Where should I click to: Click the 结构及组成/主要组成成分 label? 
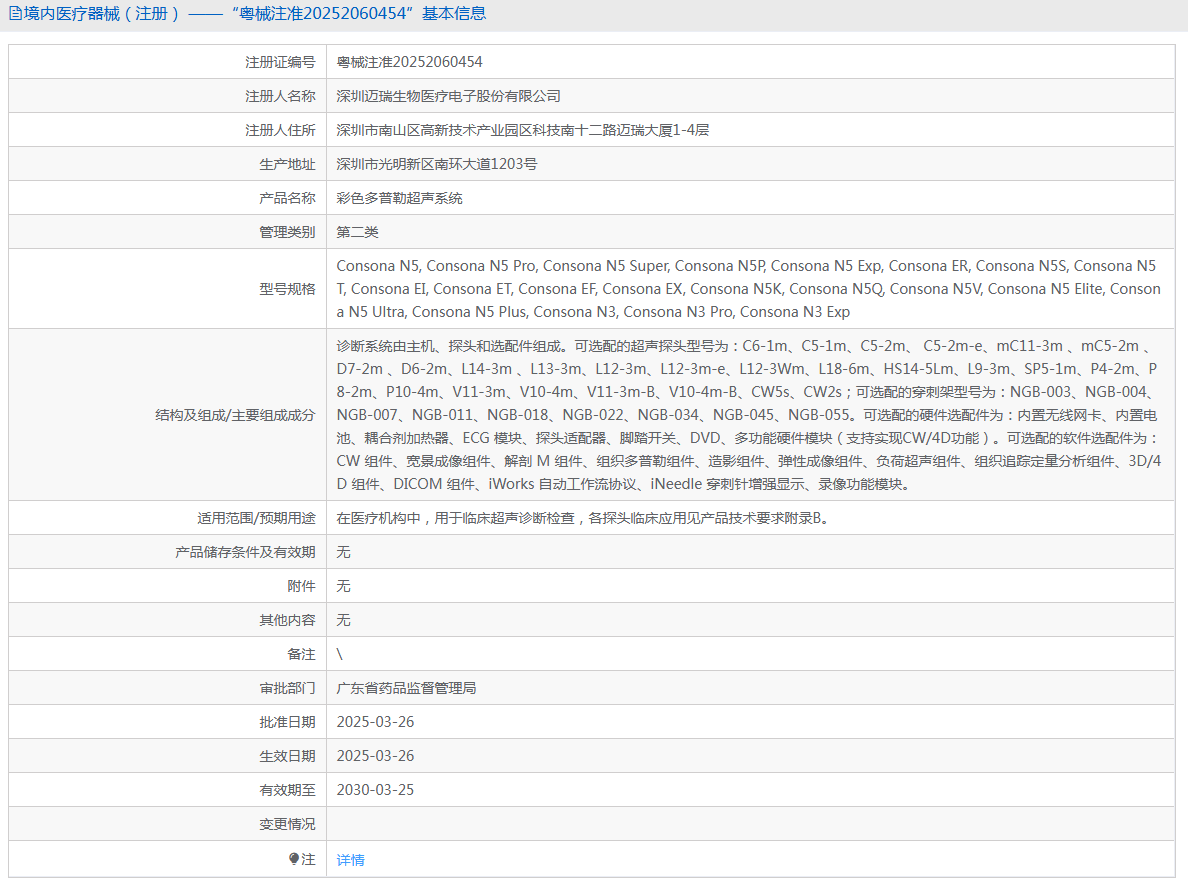tap(235, 415)
